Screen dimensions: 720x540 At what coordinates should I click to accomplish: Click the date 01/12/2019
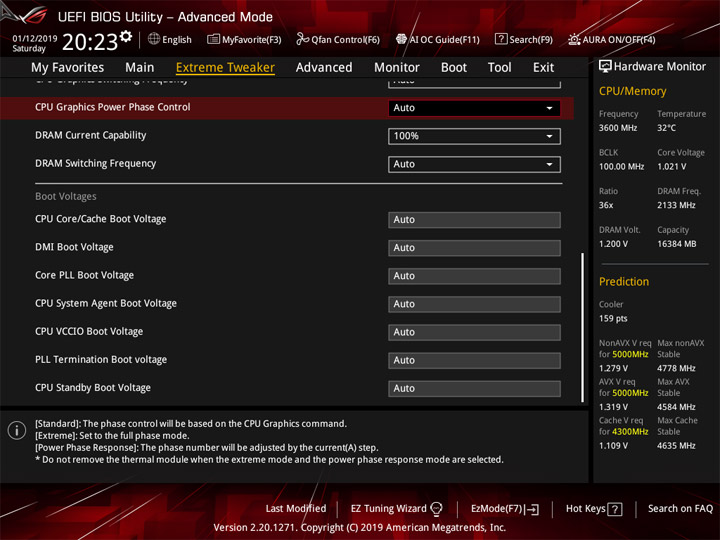pyautogui.click(x=34, y=39)
